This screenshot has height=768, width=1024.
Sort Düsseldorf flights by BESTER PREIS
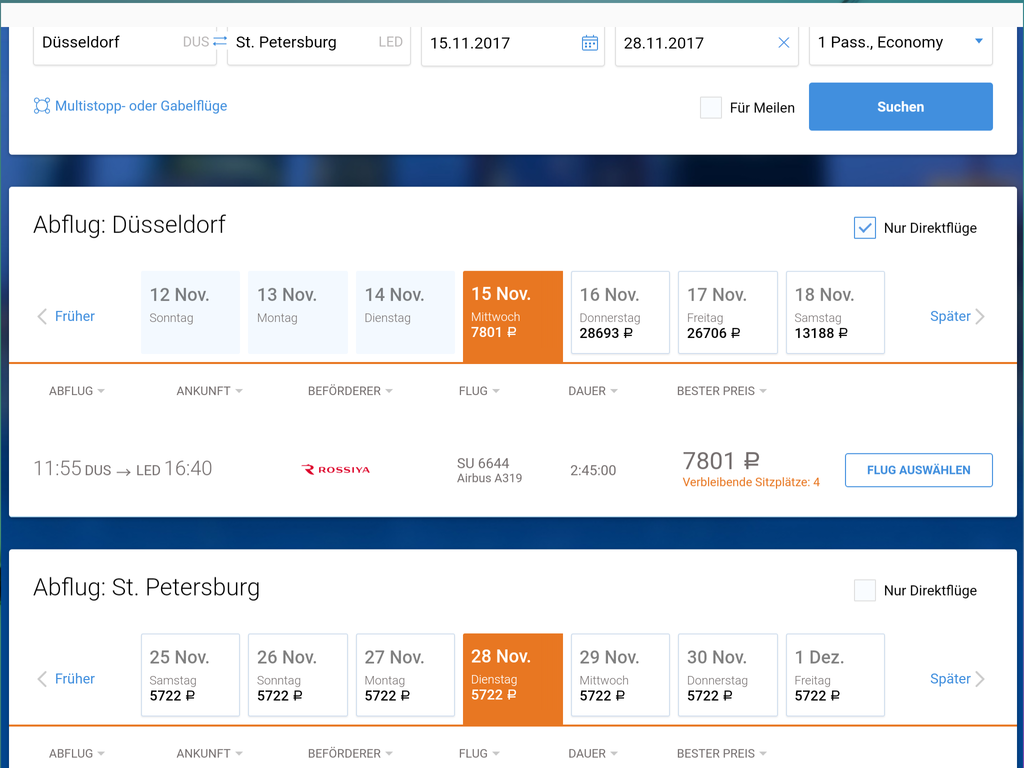721,391
